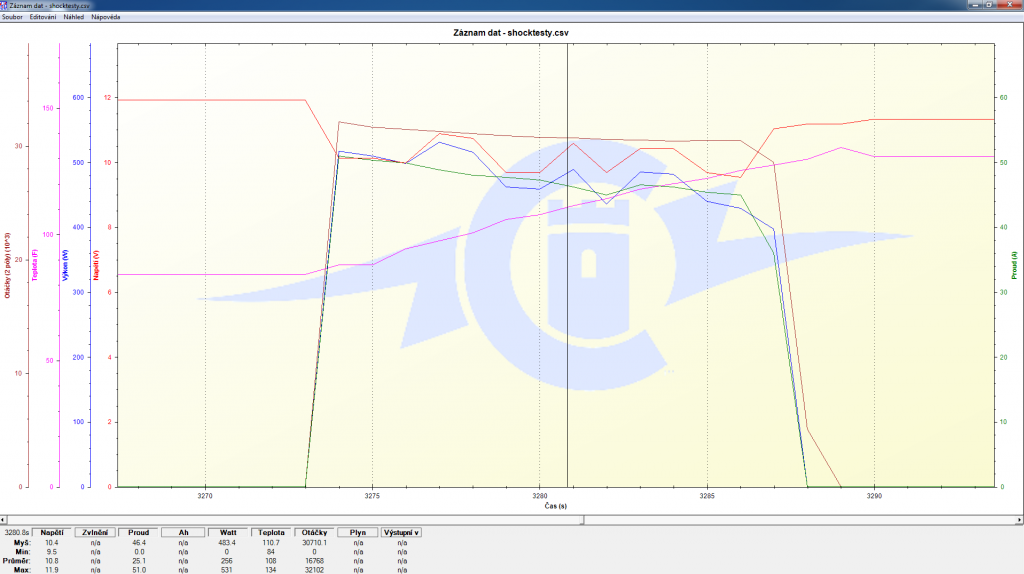The image size is (1024, 574).
Task: Click the horizontal scrollbar left arrow
Action: coord(5,520)
